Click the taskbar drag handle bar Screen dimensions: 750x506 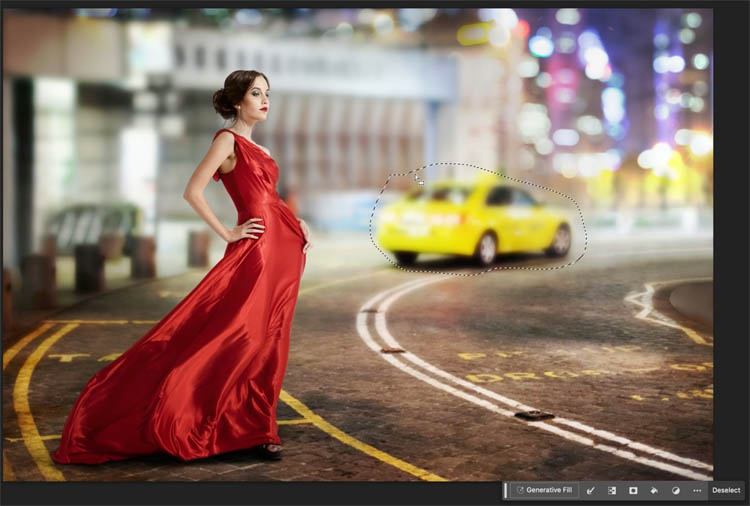click(x=506, y=490)
